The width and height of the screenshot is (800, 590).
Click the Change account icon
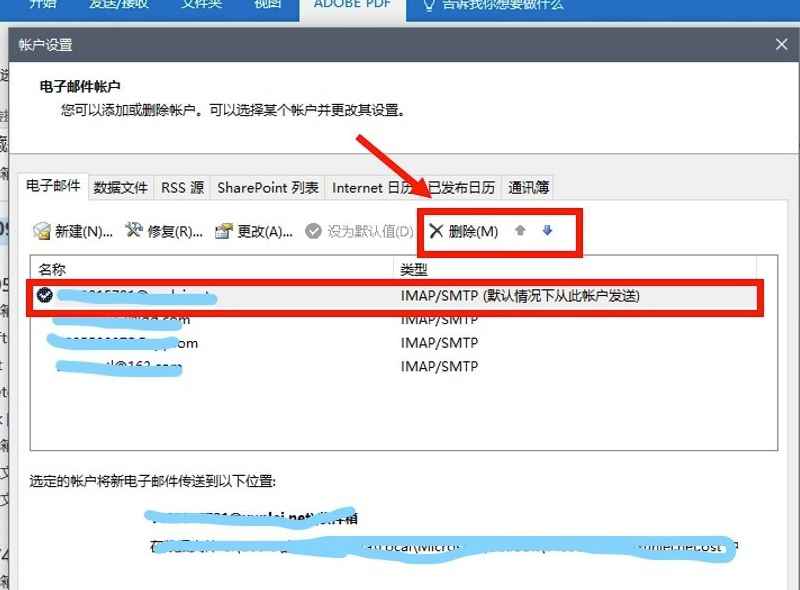pyautogui.click(x=224, y=231)
